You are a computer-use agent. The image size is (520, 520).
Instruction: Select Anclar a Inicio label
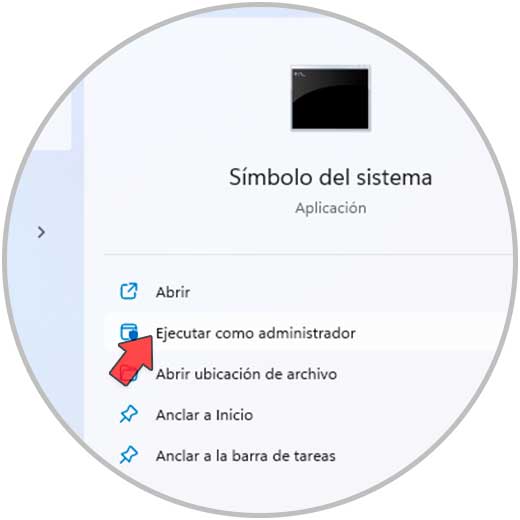tap(204, 415)
